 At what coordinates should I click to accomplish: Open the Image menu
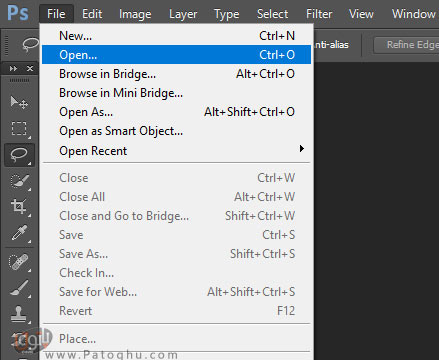click(x=135, y=14)
